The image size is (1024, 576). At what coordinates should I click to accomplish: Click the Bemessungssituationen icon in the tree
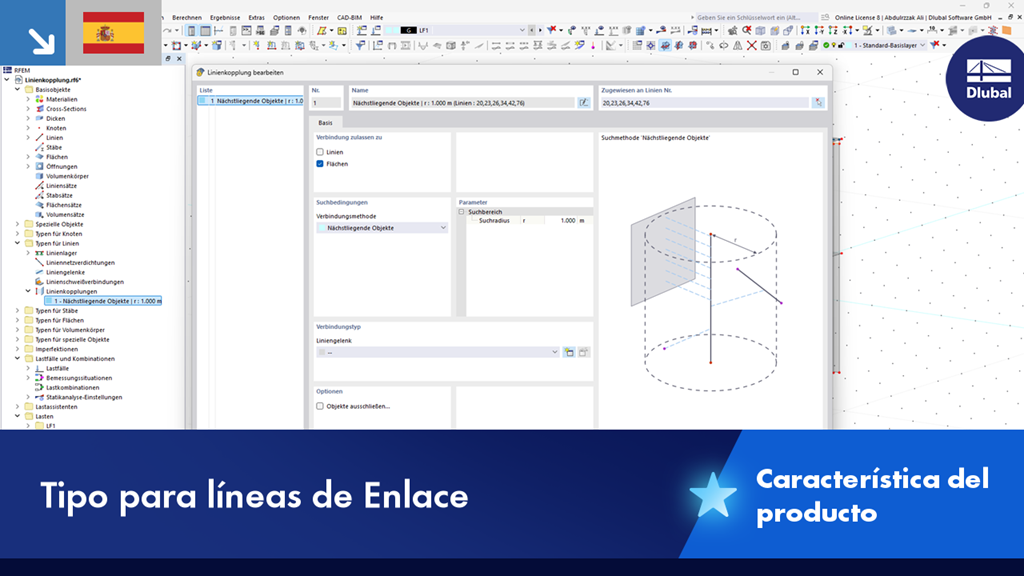39,377
